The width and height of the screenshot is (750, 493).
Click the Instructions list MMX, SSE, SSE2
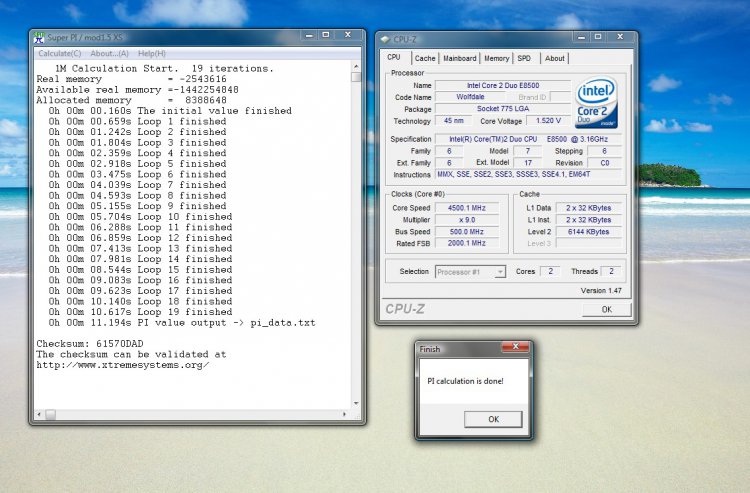pos(528,175)
